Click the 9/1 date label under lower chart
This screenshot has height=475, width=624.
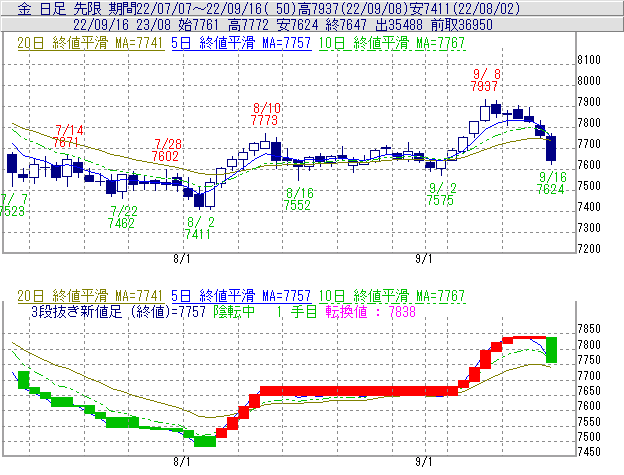point(423,462)
